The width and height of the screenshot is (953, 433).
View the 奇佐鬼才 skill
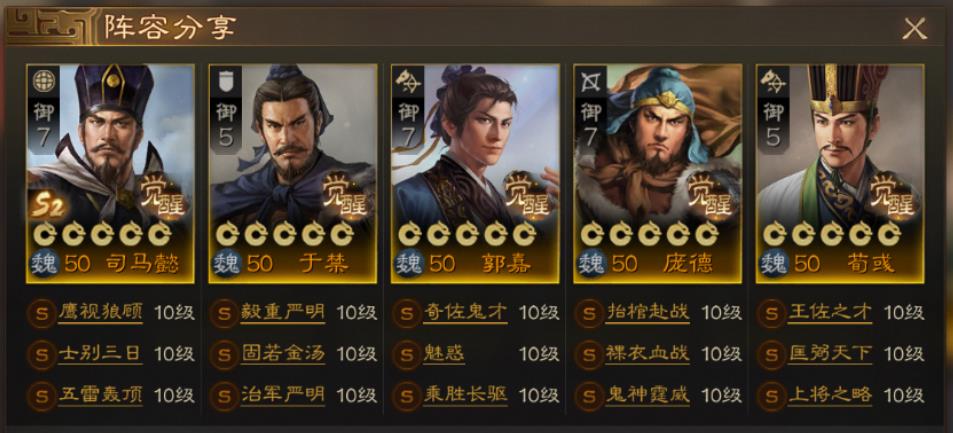(x=465, y=314)
